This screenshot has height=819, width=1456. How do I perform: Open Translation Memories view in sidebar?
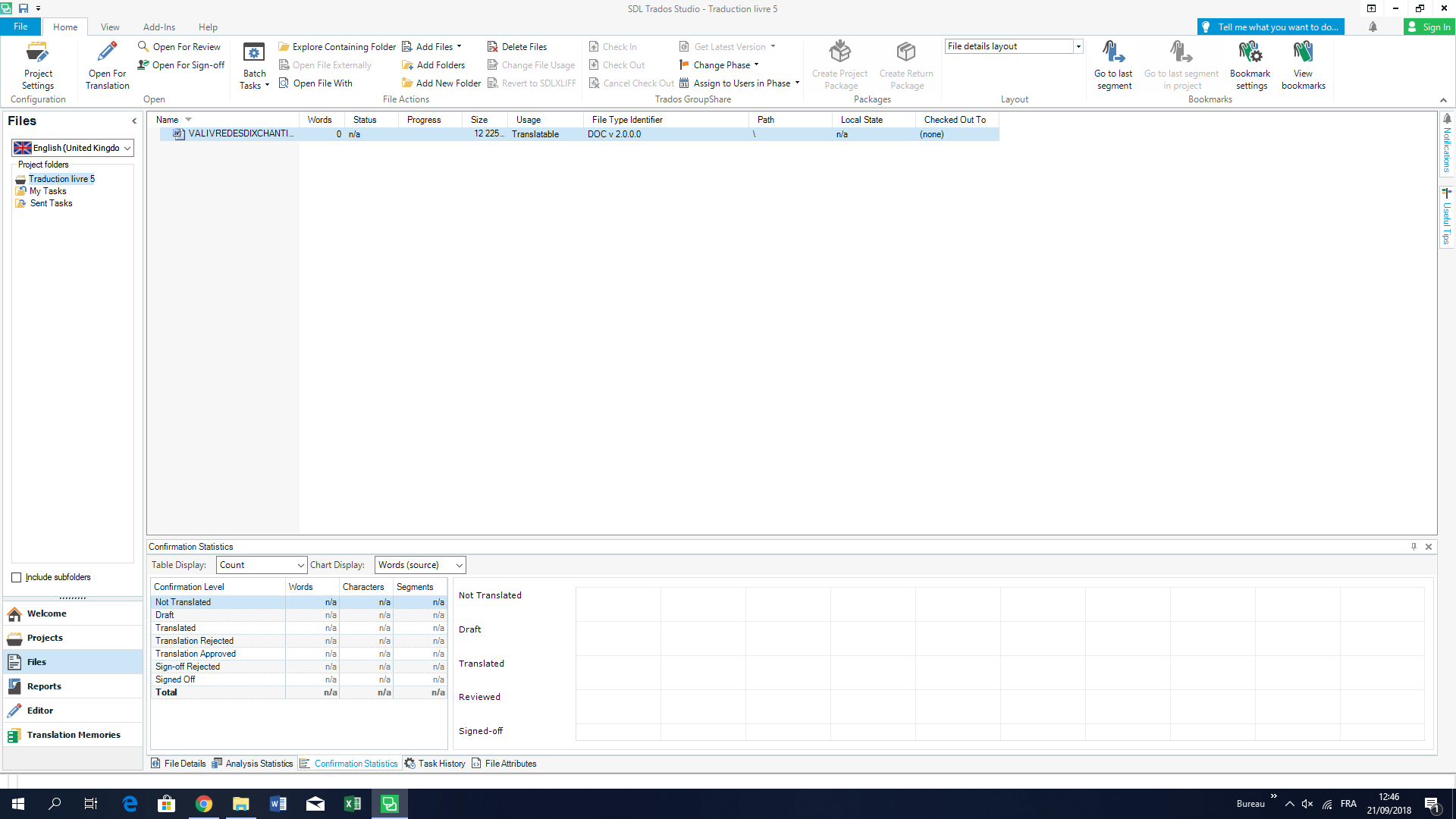pos(73,735)
